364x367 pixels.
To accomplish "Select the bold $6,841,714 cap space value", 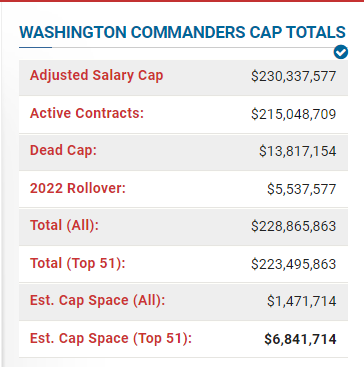I will pyautogui.click(x=300, y=340).
